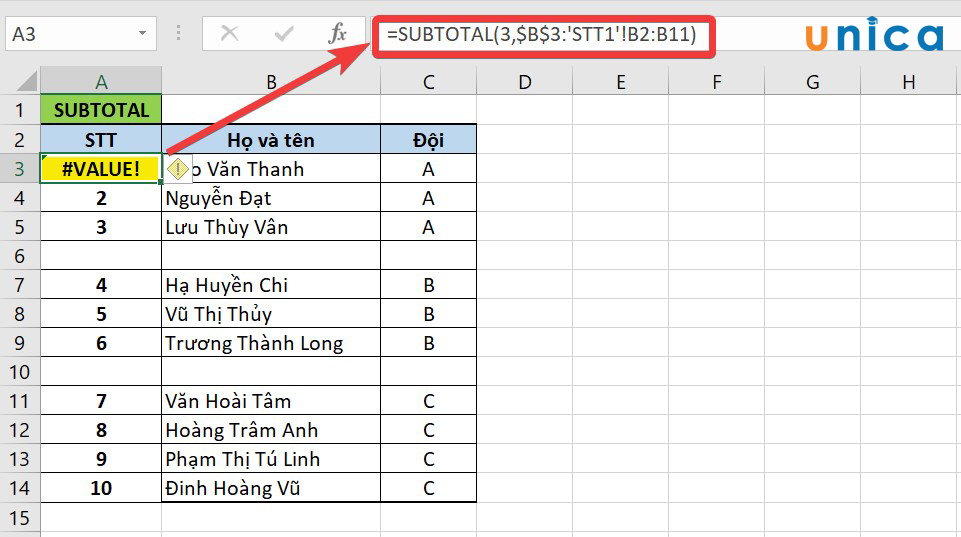Click STT cell with number 5
Screen dimensions: 961x537
[101, 314]
